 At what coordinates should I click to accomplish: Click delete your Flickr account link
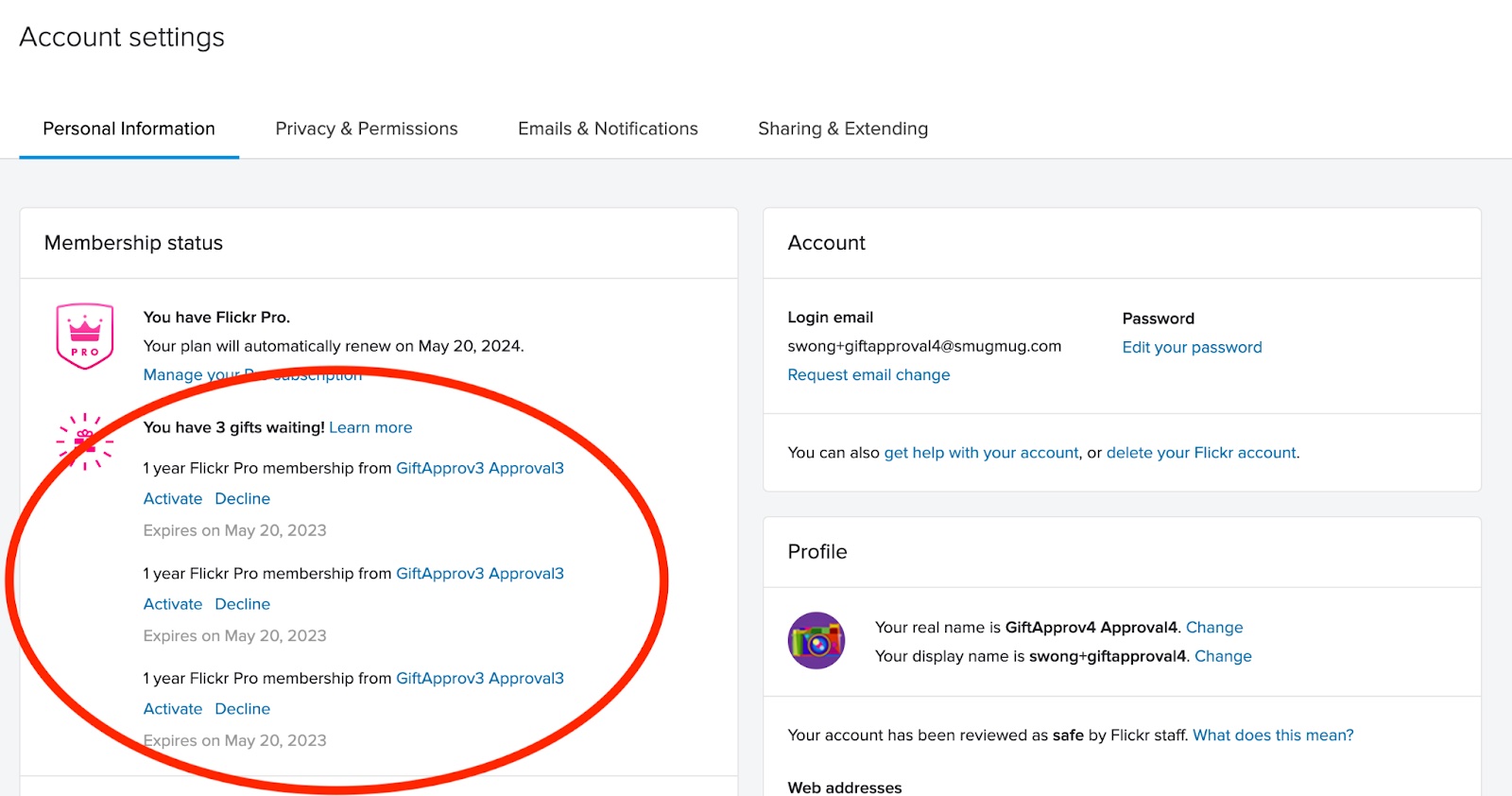1201,453
